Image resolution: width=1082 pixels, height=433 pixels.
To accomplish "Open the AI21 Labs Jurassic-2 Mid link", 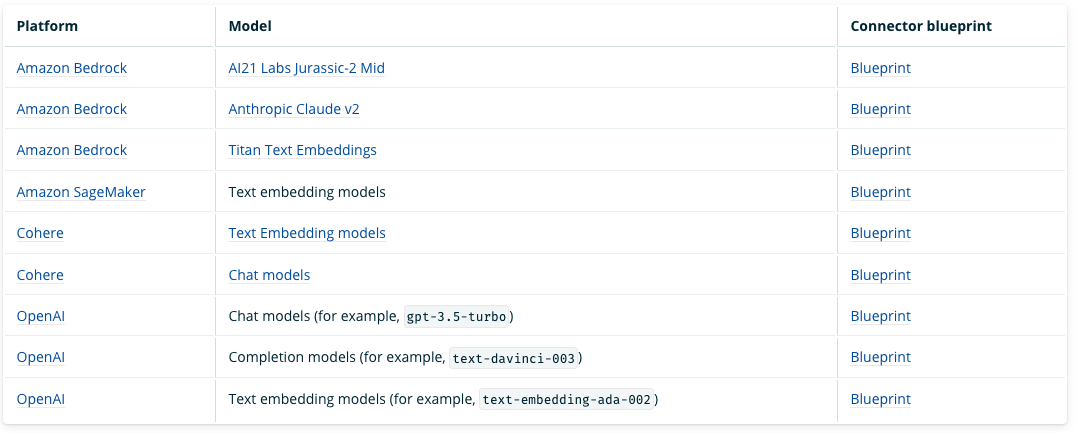I will [306, 68].
